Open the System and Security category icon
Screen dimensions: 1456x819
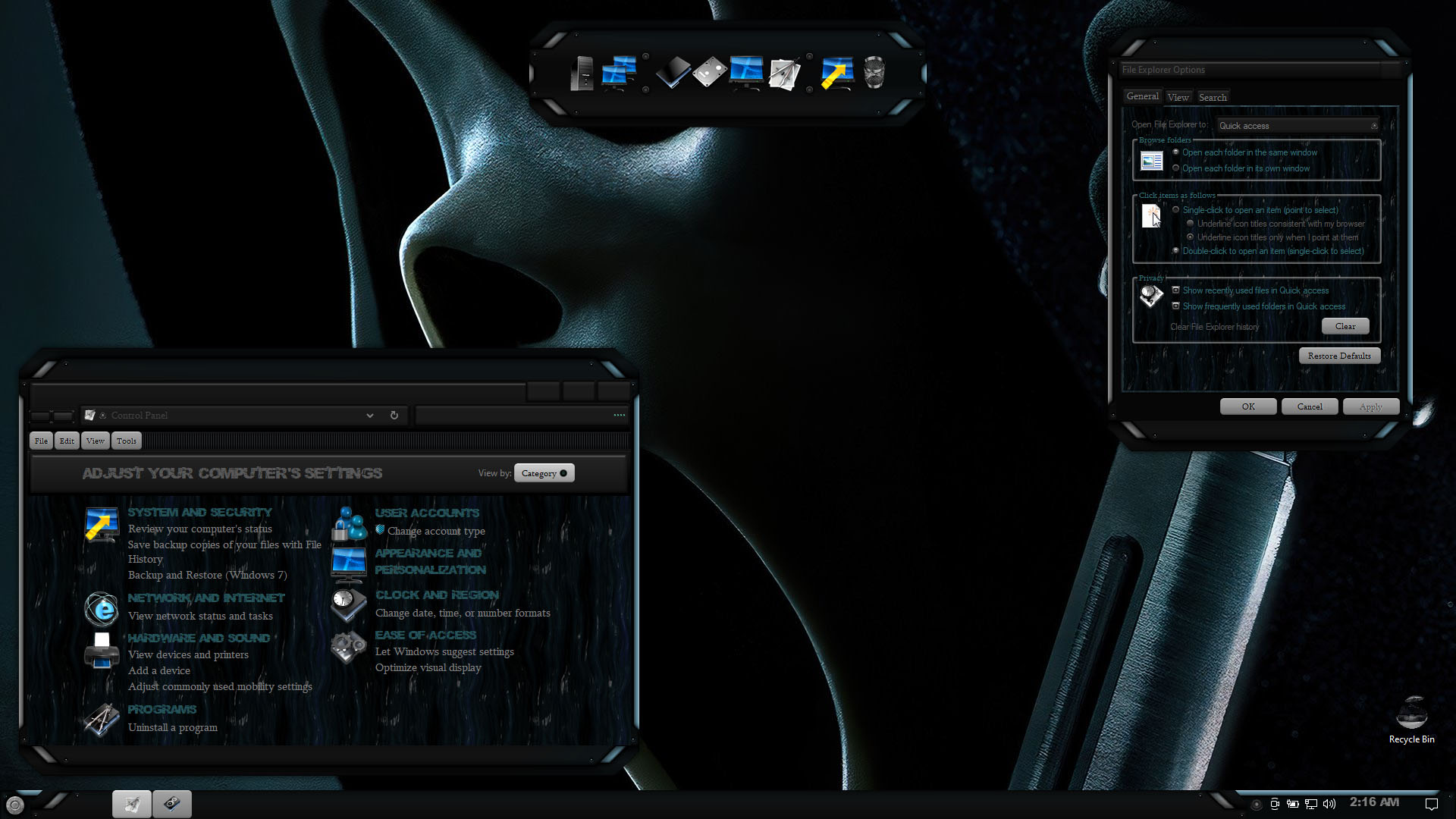(102, 525)
